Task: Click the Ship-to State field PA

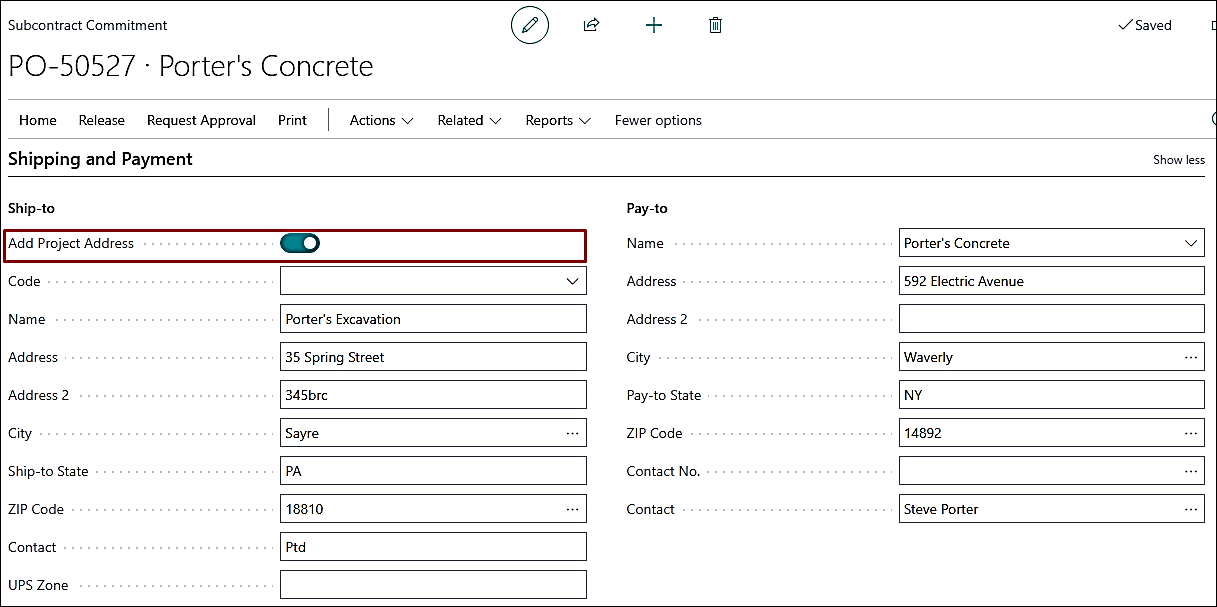Action: click(x=433, y=471)
